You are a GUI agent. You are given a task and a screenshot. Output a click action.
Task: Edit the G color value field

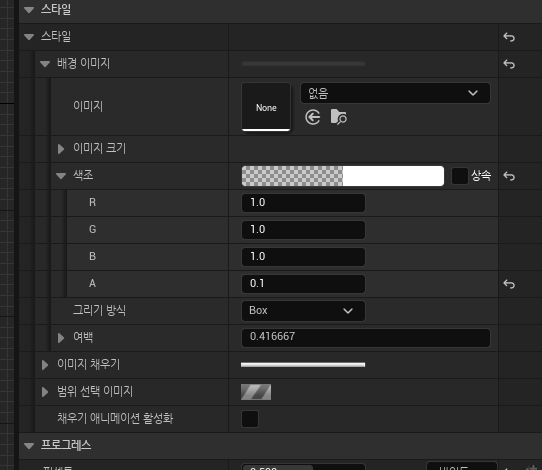[x=303, y=229]
